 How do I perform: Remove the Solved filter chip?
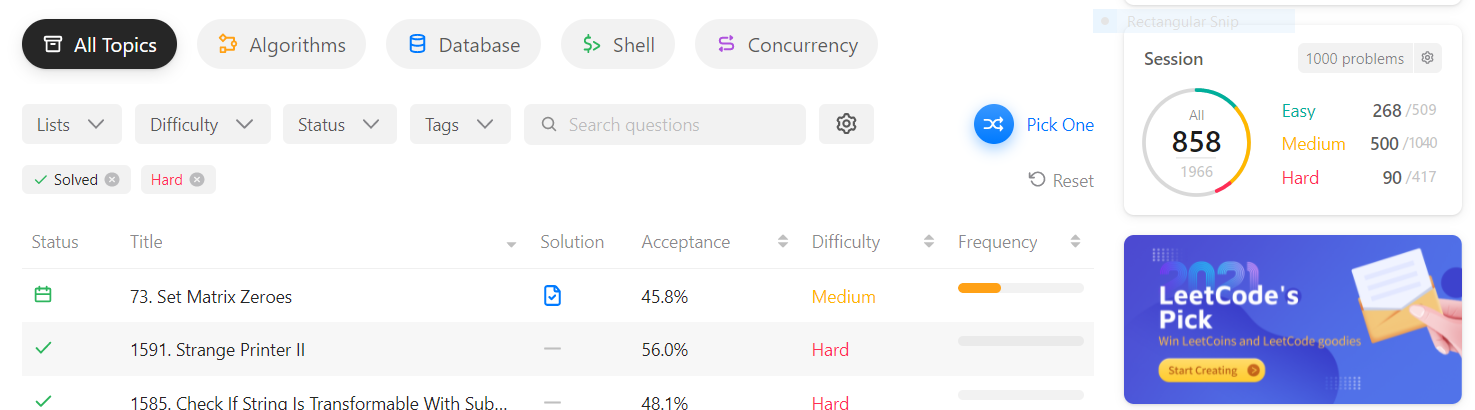click(112, 179)
